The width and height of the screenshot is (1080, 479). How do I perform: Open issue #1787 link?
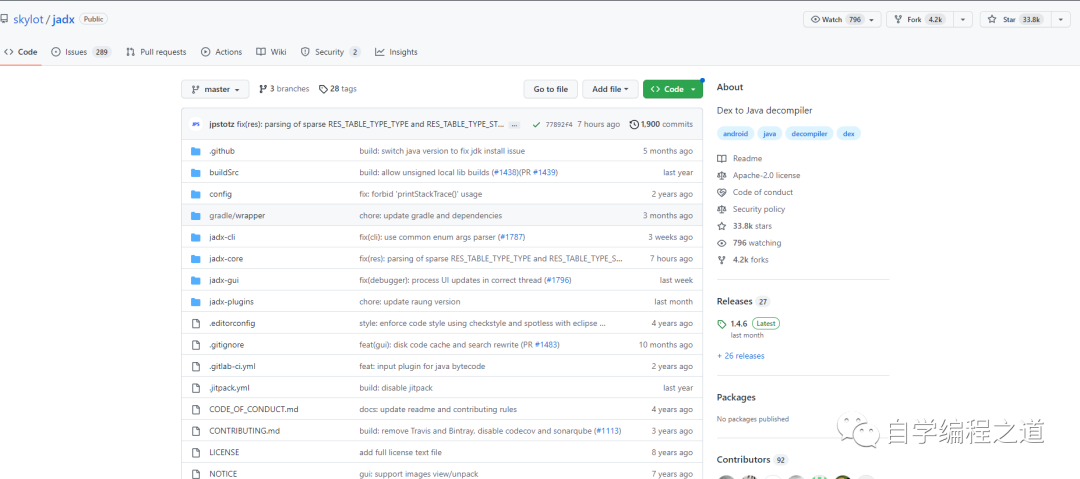point(512,237)
